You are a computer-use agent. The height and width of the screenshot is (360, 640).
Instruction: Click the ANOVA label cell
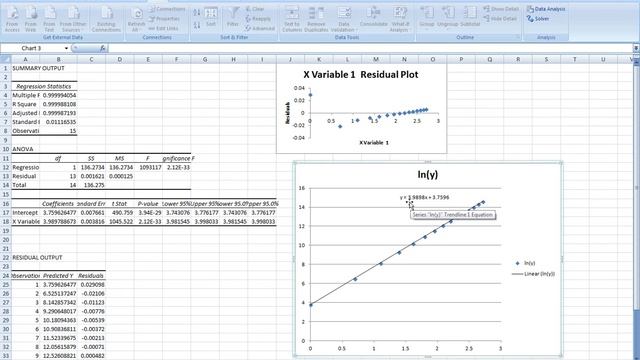(23, 149)
